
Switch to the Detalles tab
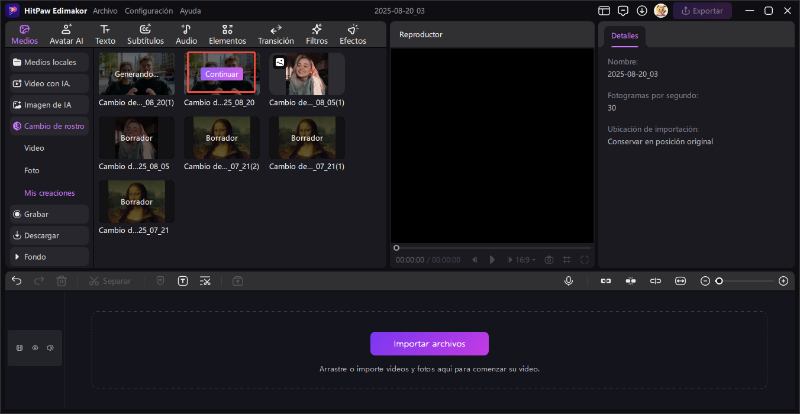pos(624,36)
